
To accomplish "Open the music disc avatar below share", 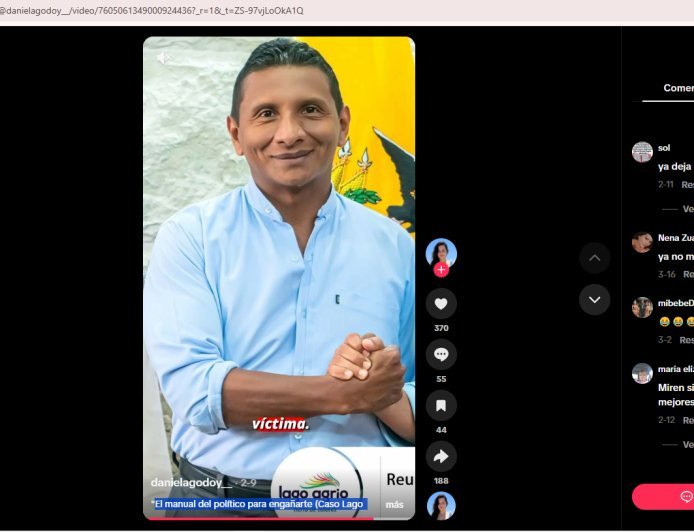I will coord(441,506).
